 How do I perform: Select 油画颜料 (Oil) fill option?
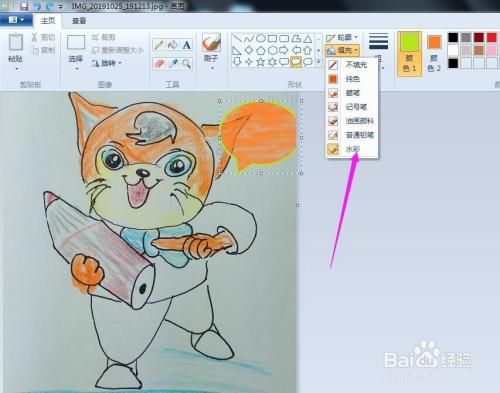point(352,121)
